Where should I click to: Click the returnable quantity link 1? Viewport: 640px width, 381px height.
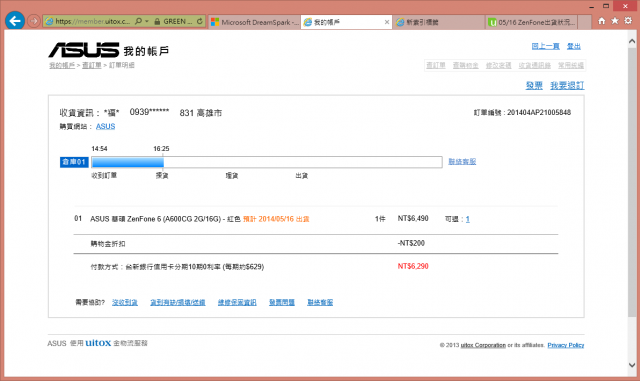pyautogui.click(x=468, y=219)
